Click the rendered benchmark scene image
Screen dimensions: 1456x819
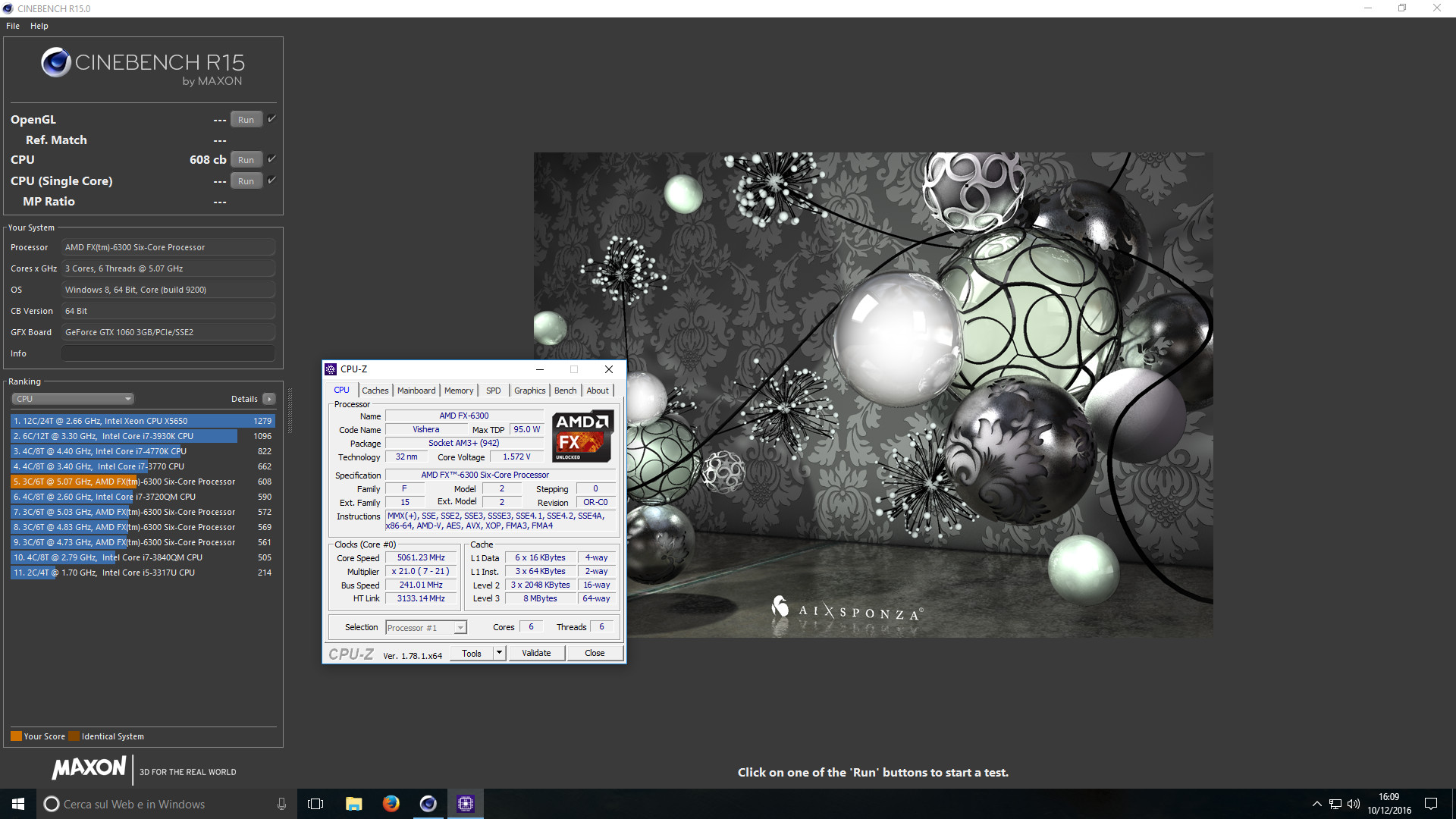(873, 394)
